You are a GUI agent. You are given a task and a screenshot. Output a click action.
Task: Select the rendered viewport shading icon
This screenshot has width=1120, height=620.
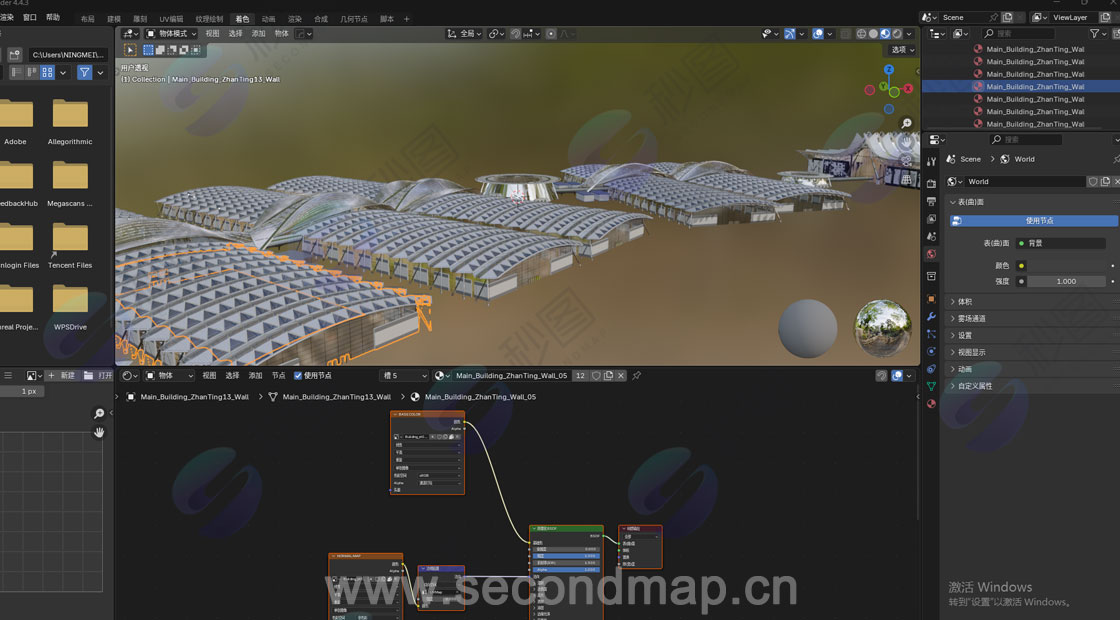click(897, 33)
